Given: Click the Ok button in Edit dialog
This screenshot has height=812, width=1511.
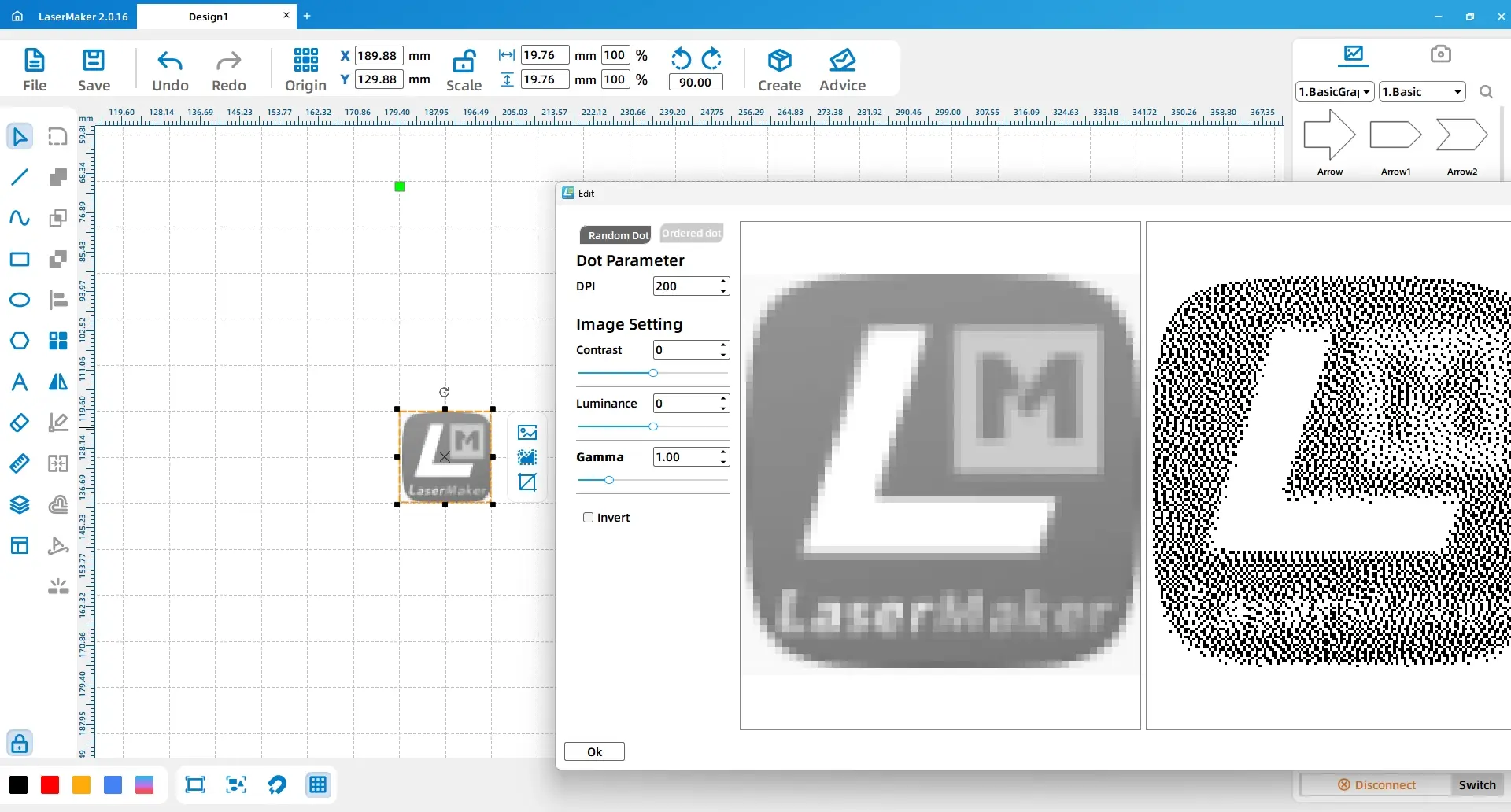Looking at the screenshot, I should [x=594, y=751].
